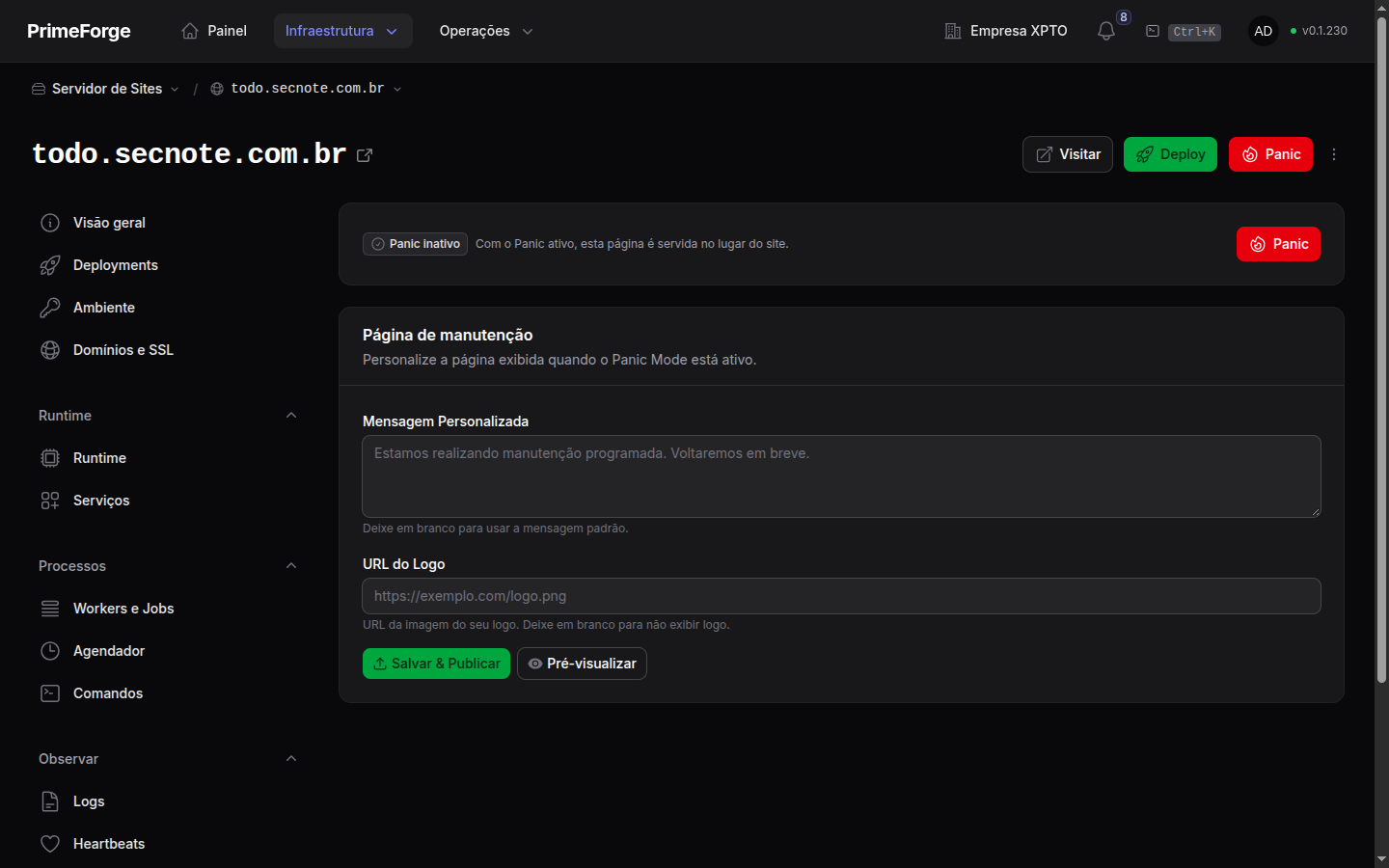Open the three-dot more options menu
This screenshot has width=1389, height=868.
point(1334,154)
